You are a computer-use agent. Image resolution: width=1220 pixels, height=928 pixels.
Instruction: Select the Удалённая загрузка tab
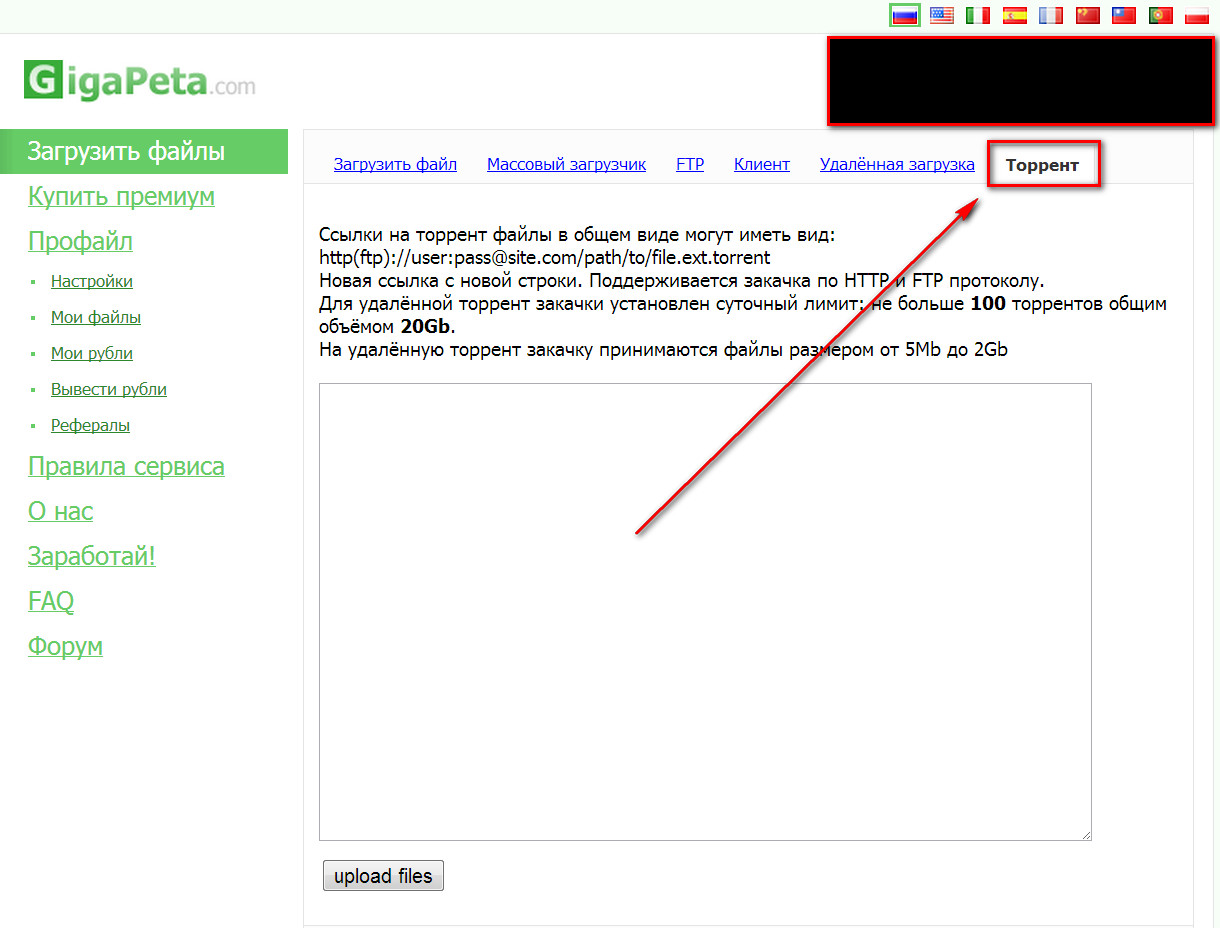tap(897, 164)
